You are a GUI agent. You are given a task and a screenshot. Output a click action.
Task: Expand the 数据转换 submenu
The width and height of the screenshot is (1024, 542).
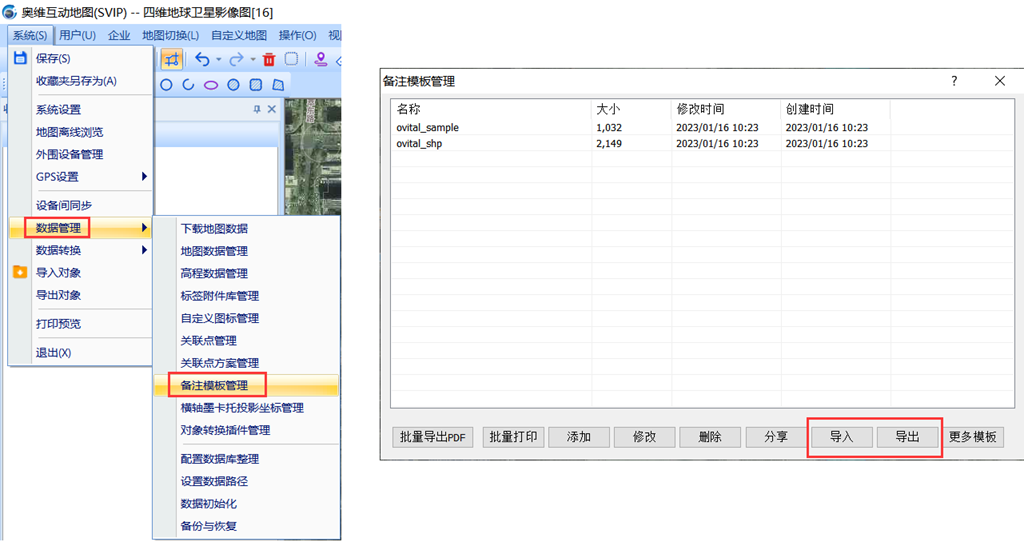[x=144, y=250]
